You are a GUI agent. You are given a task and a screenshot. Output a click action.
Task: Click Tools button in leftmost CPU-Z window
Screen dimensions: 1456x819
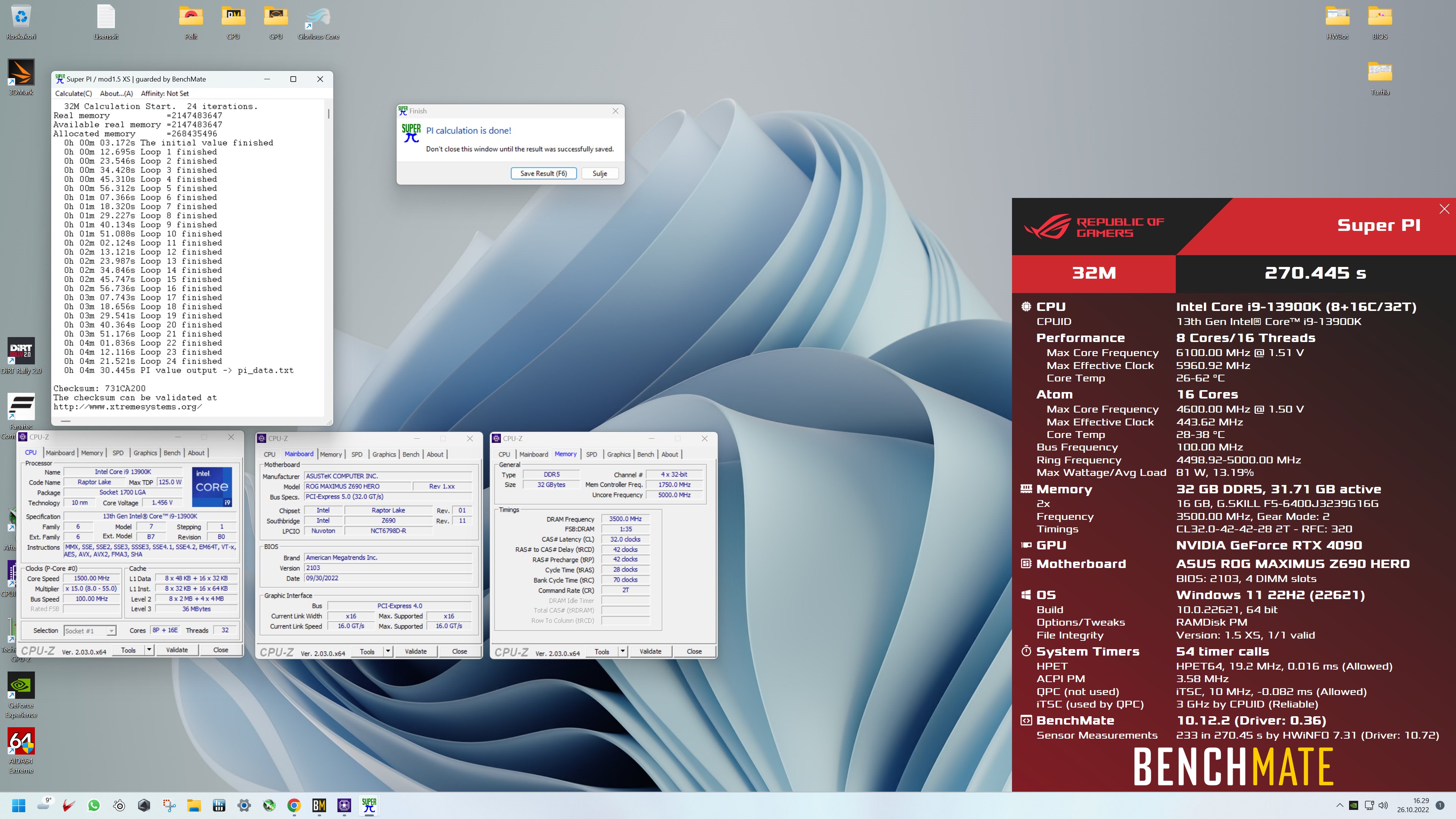point(128,650)
